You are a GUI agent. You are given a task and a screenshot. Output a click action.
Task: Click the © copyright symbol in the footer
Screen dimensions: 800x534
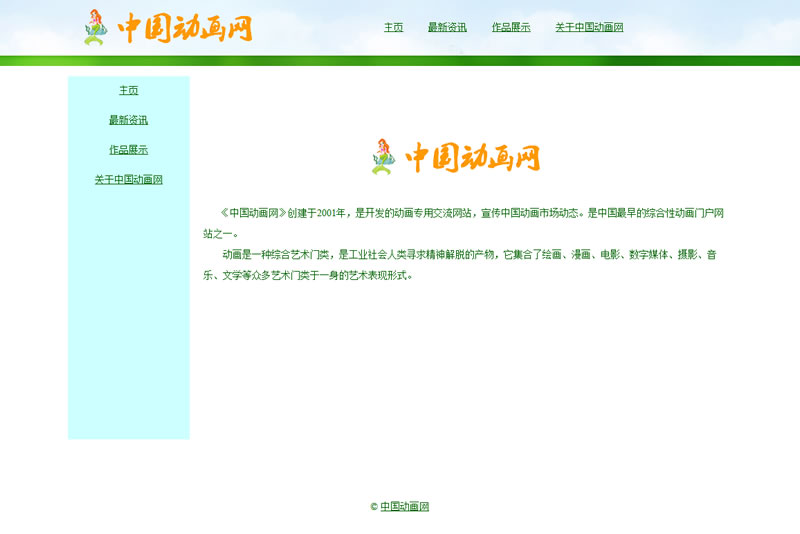click(x=374, y=507)
